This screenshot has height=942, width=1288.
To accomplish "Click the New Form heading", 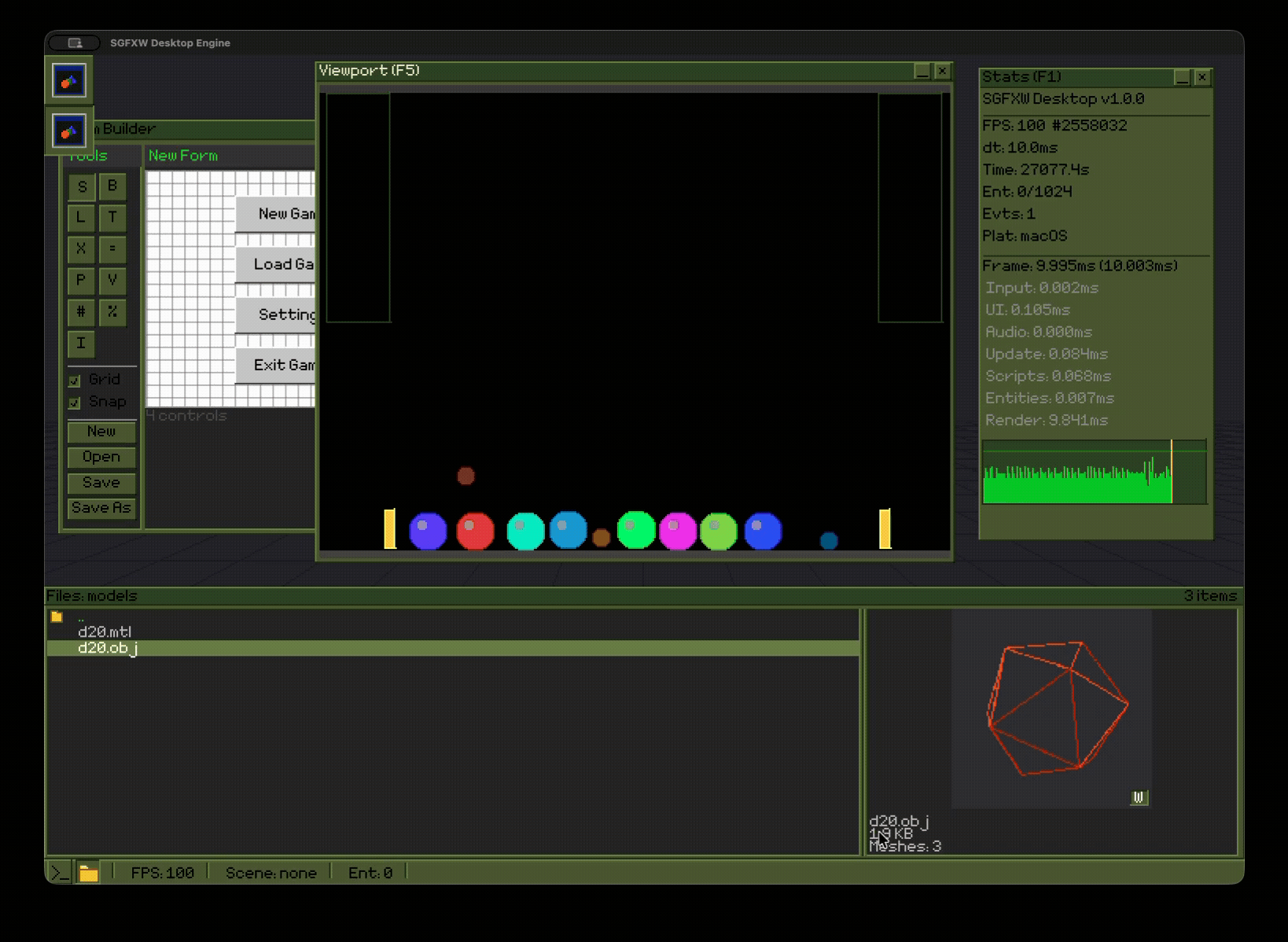I will click(183, 156).
